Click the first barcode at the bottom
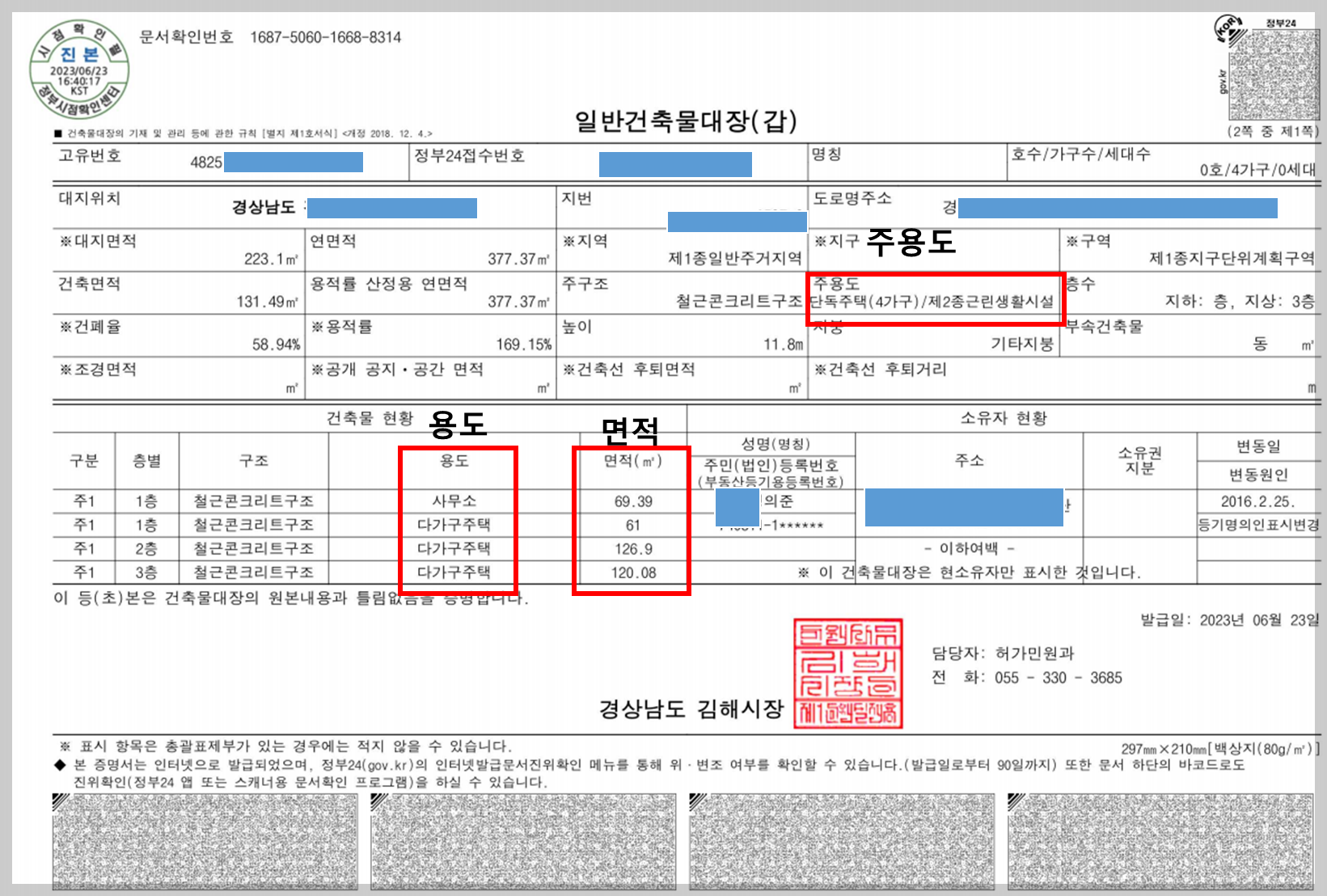The image size is (1327, 896). (x=205, y=841)
